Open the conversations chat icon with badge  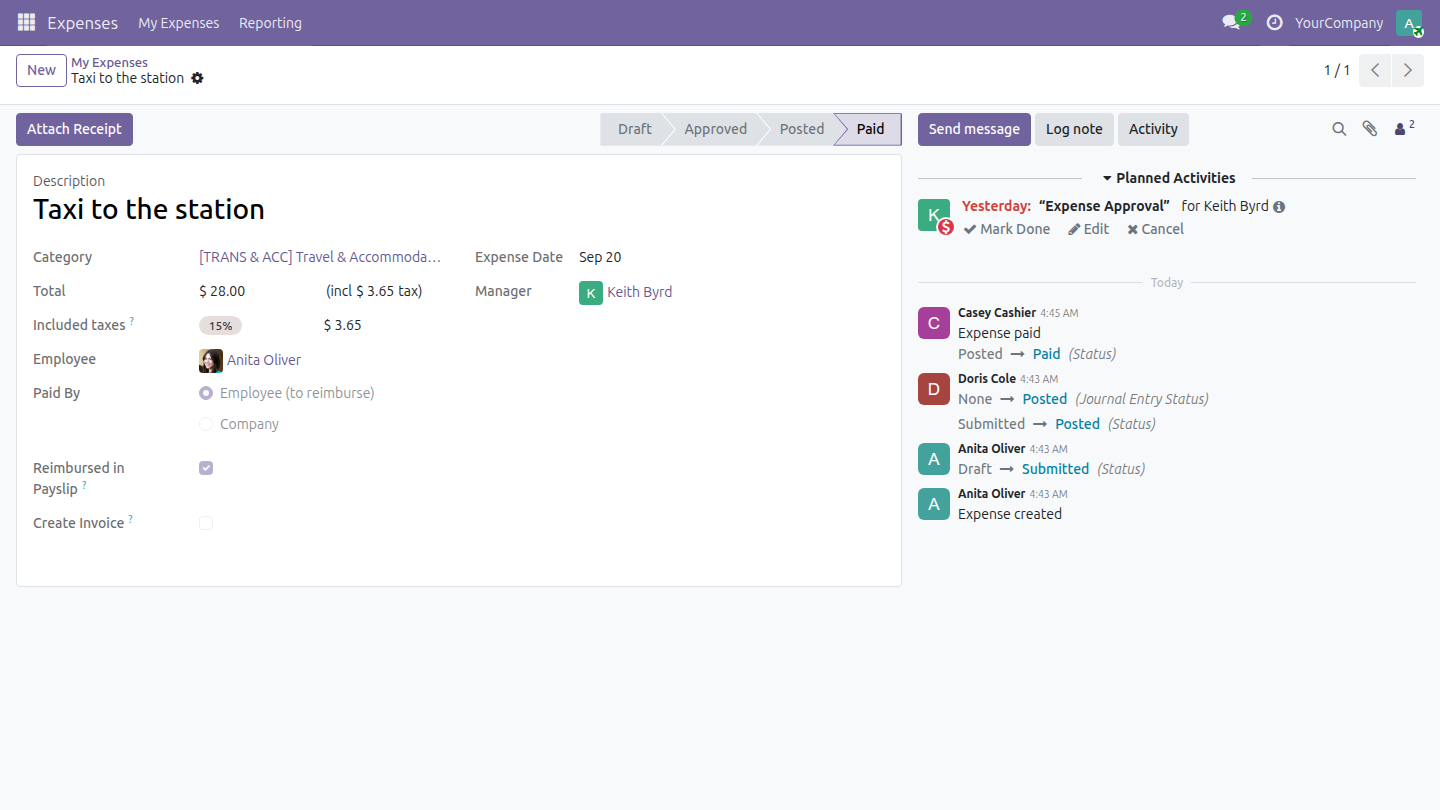[x=1232, y=22]
